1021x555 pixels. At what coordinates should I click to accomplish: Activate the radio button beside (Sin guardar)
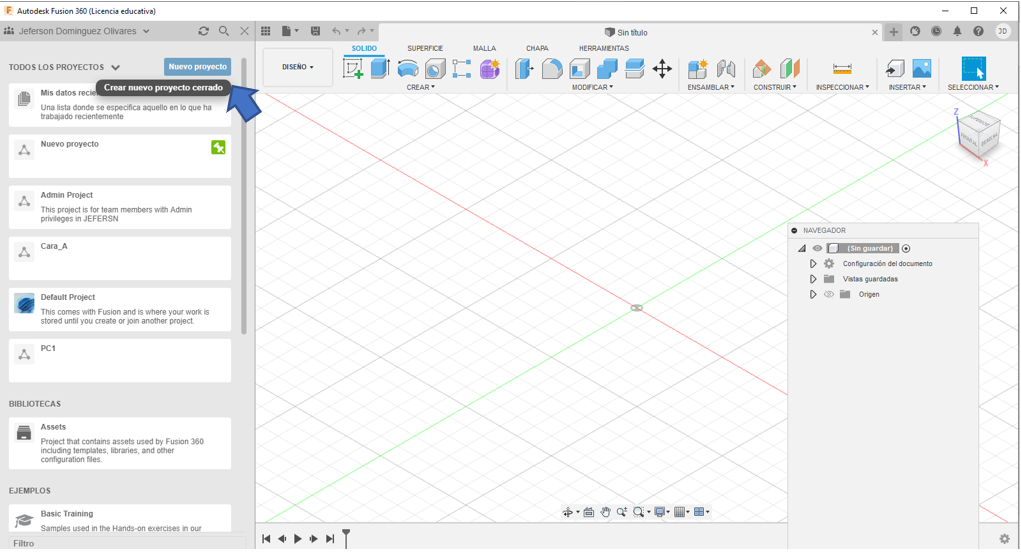(906, 248)
